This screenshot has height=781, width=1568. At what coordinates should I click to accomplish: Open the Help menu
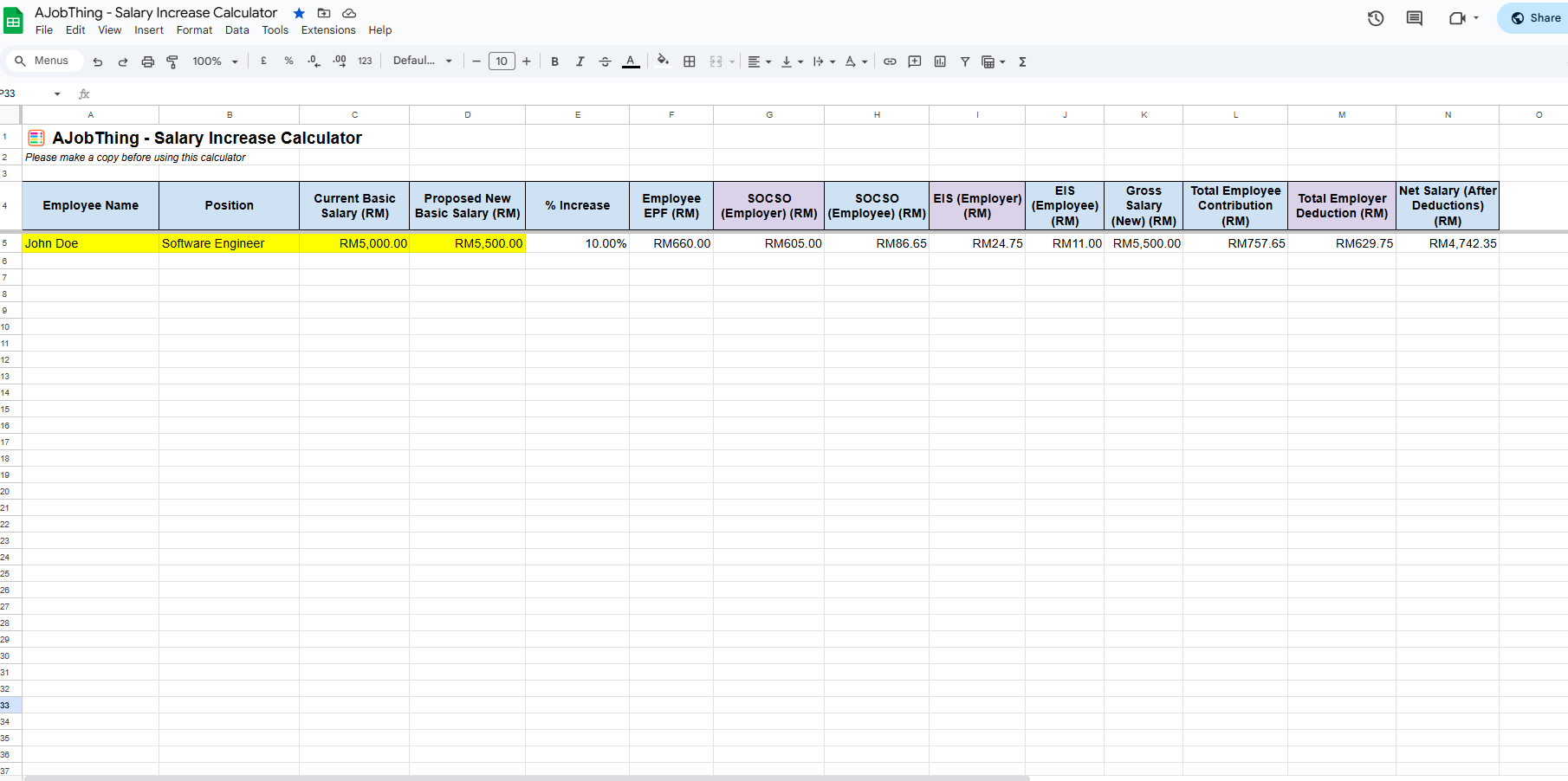[380, 30]
